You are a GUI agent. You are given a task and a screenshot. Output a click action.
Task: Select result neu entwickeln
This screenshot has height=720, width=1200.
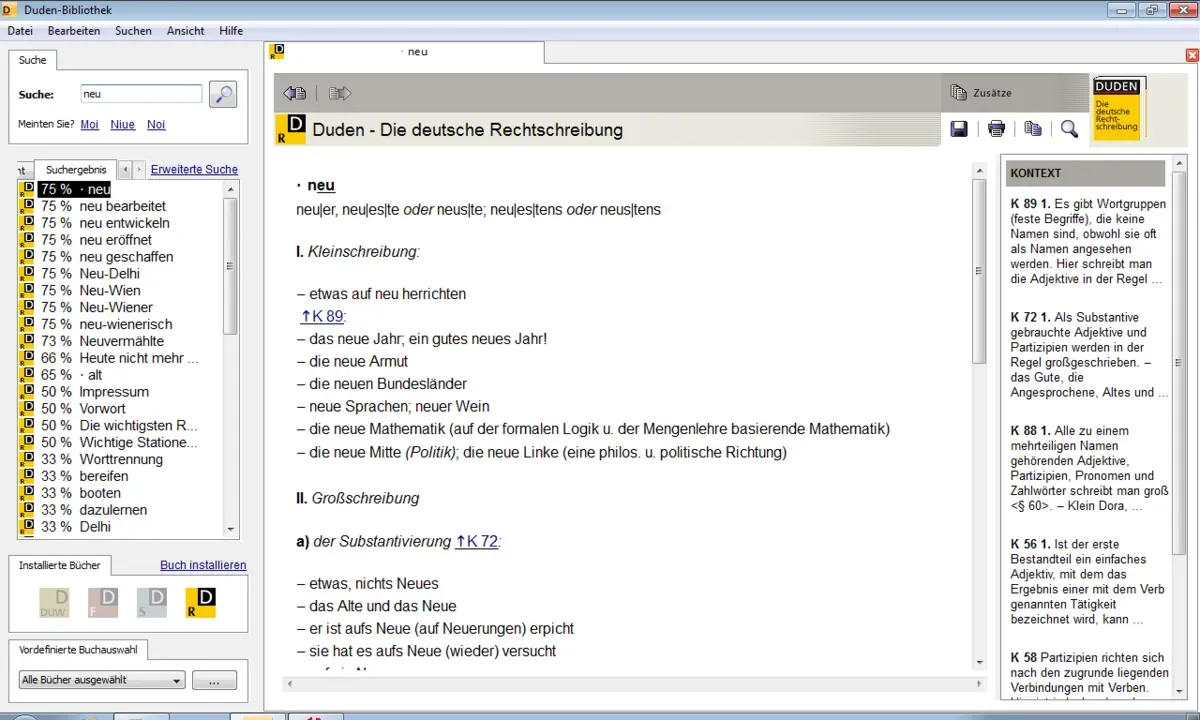[x=125, y=223]
